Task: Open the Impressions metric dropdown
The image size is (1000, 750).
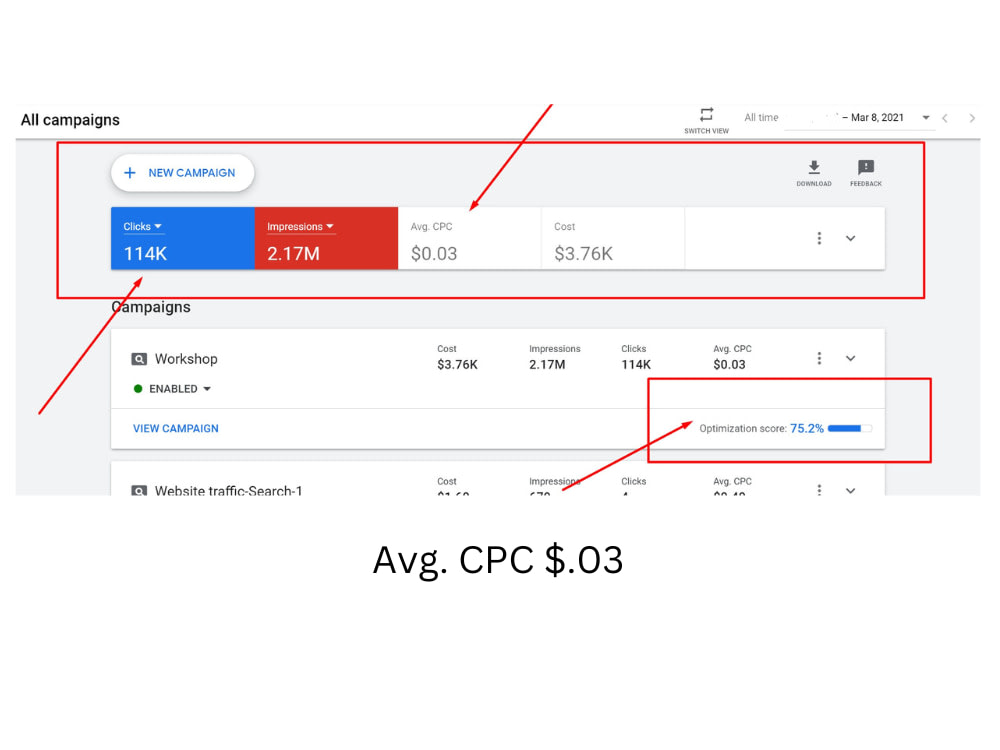Action: point(300,226)
